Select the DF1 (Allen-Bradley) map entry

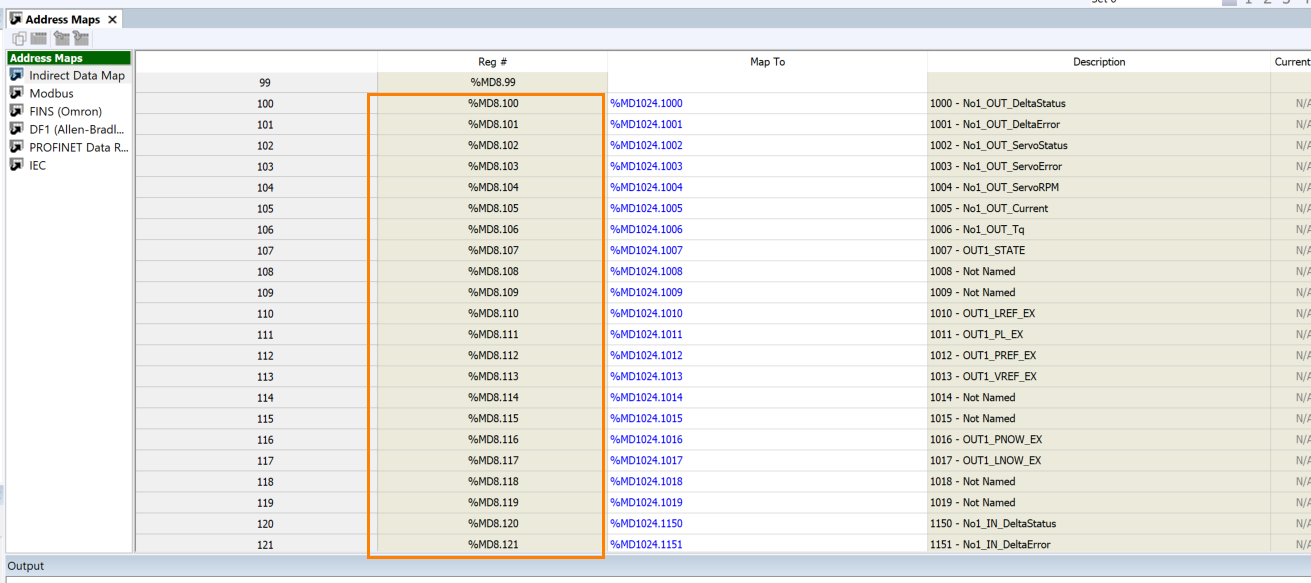click(x=78, y=129)
